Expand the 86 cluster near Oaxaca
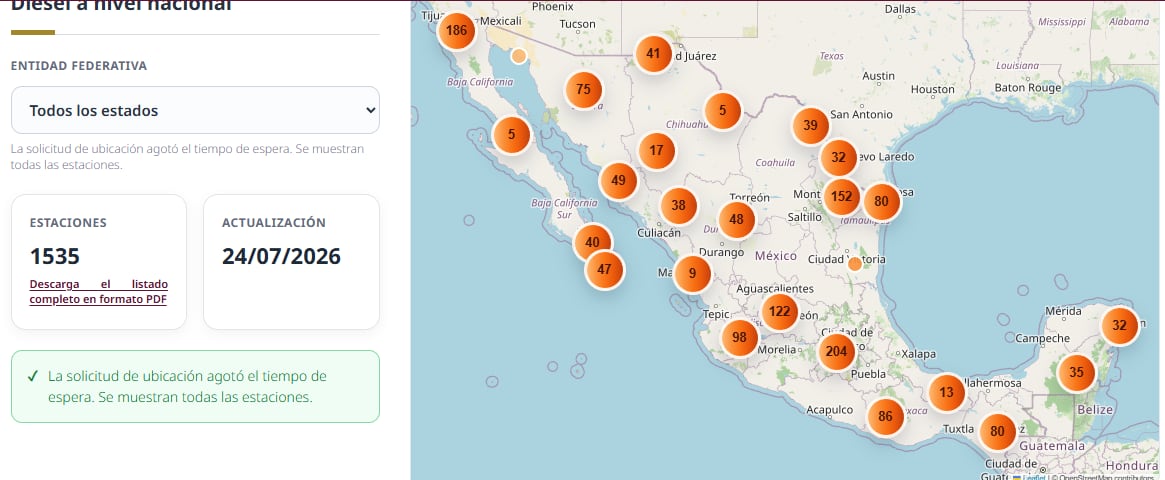This screenshot has height=480, width=1165. [885, 417]
